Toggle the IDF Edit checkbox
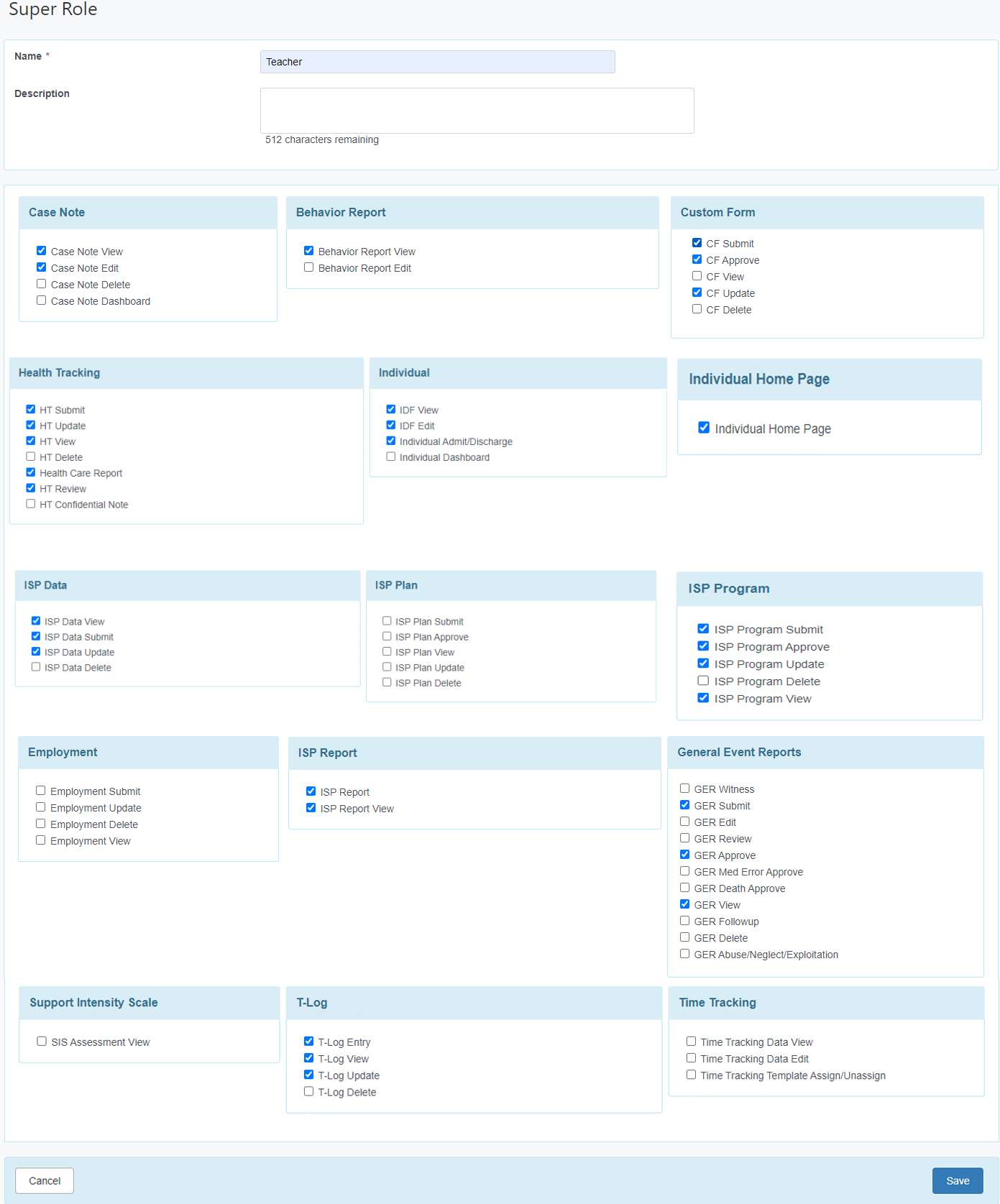Image resolution: width=1000 pixels, height=1204 pixels. (390, 425)
